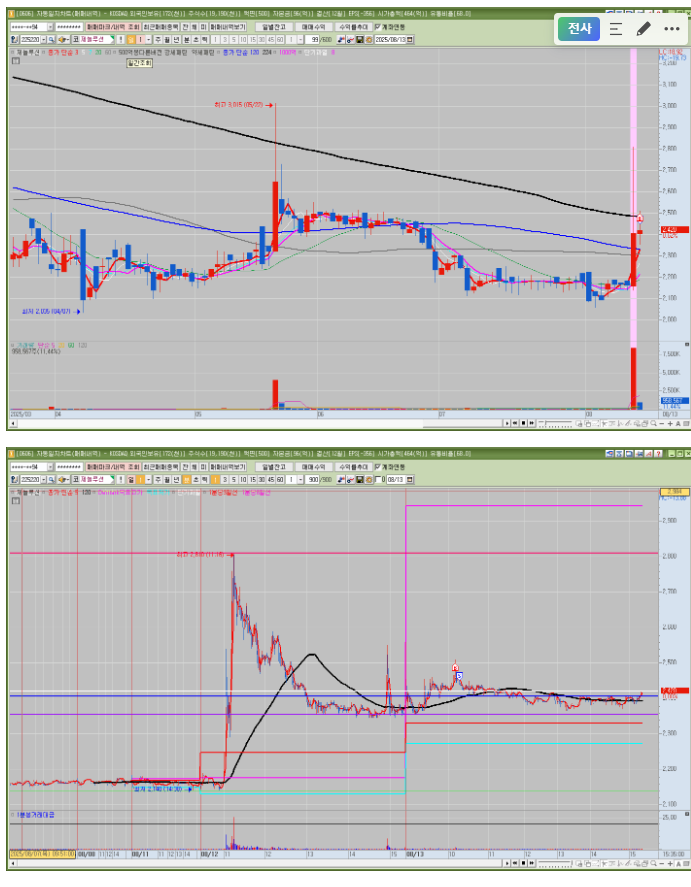Select the pencil edit icon in overlay
691x887 pixels.
pyautogui.click(x=644, y=29)
